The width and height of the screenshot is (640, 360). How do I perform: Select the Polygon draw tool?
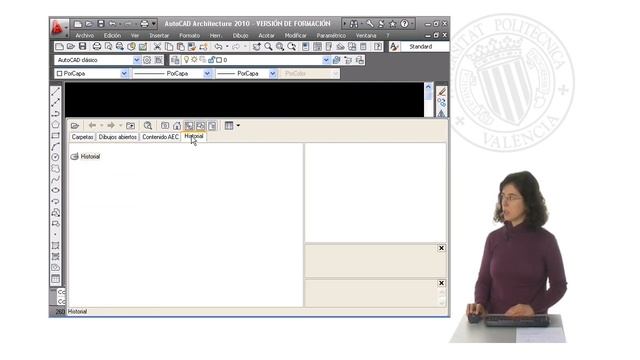[56, 124]
